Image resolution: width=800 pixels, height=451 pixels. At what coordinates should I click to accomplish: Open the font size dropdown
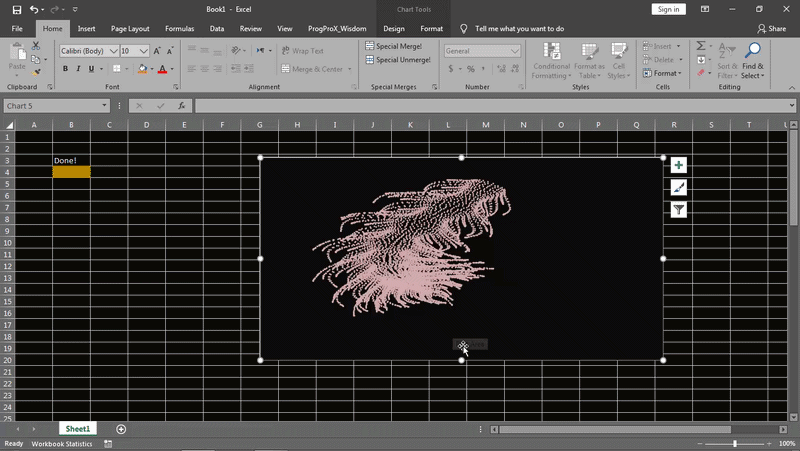click(143, 51)
